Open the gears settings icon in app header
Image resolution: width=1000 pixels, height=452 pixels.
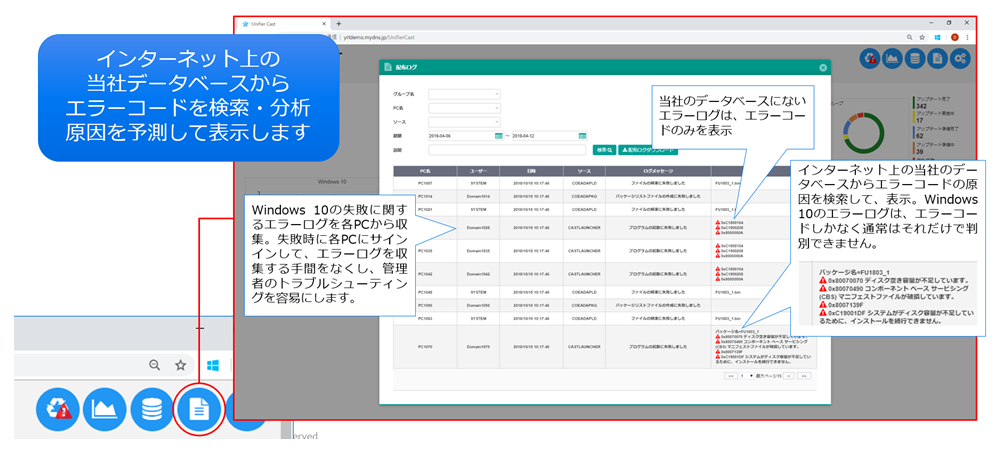[959, 59]
